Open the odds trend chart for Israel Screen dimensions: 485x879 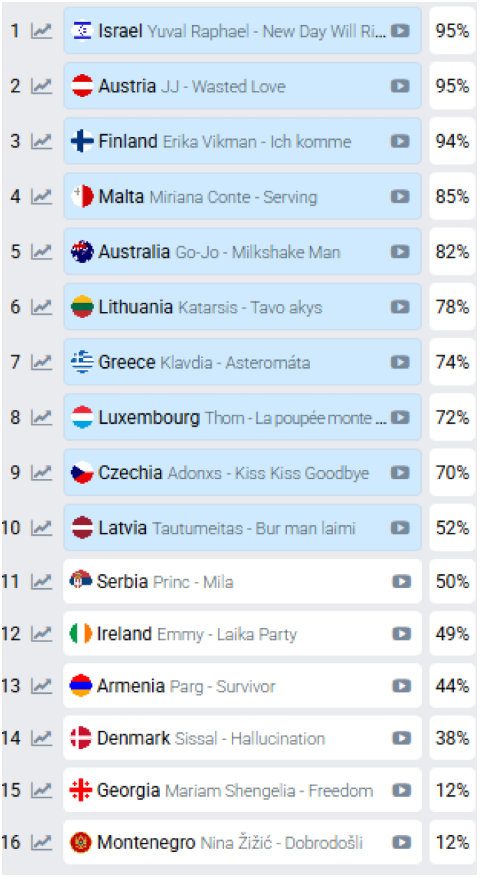coord(41,31)
